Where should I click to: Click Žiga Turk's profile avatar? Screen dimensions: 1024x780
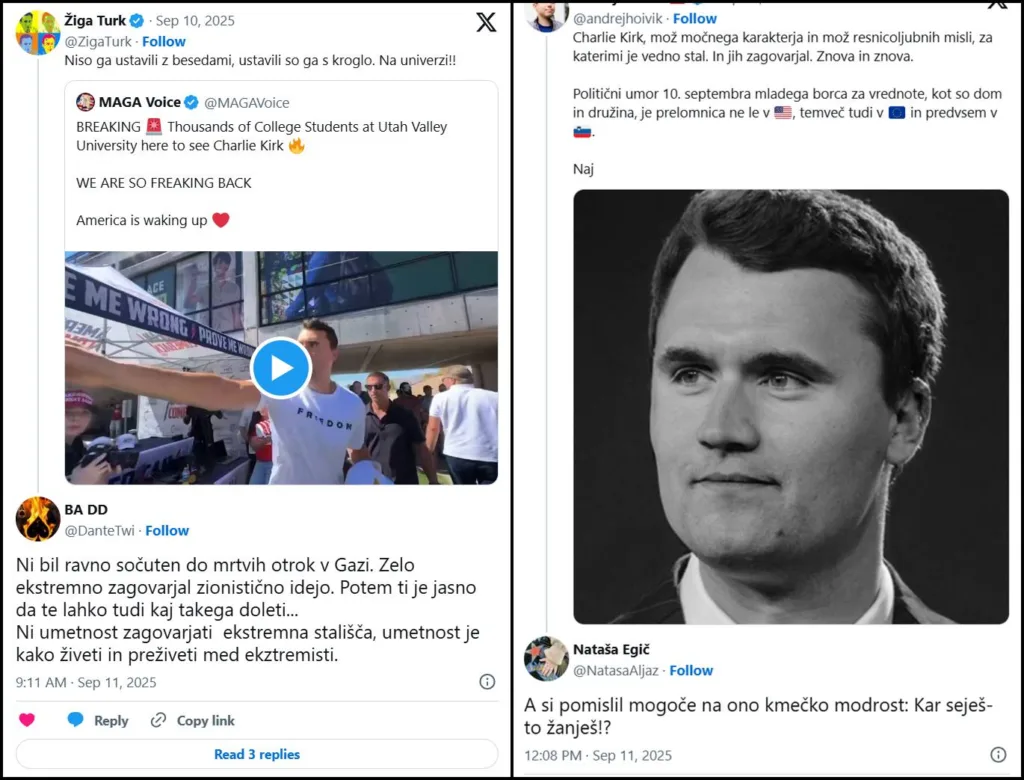click(x=38, y=32)
